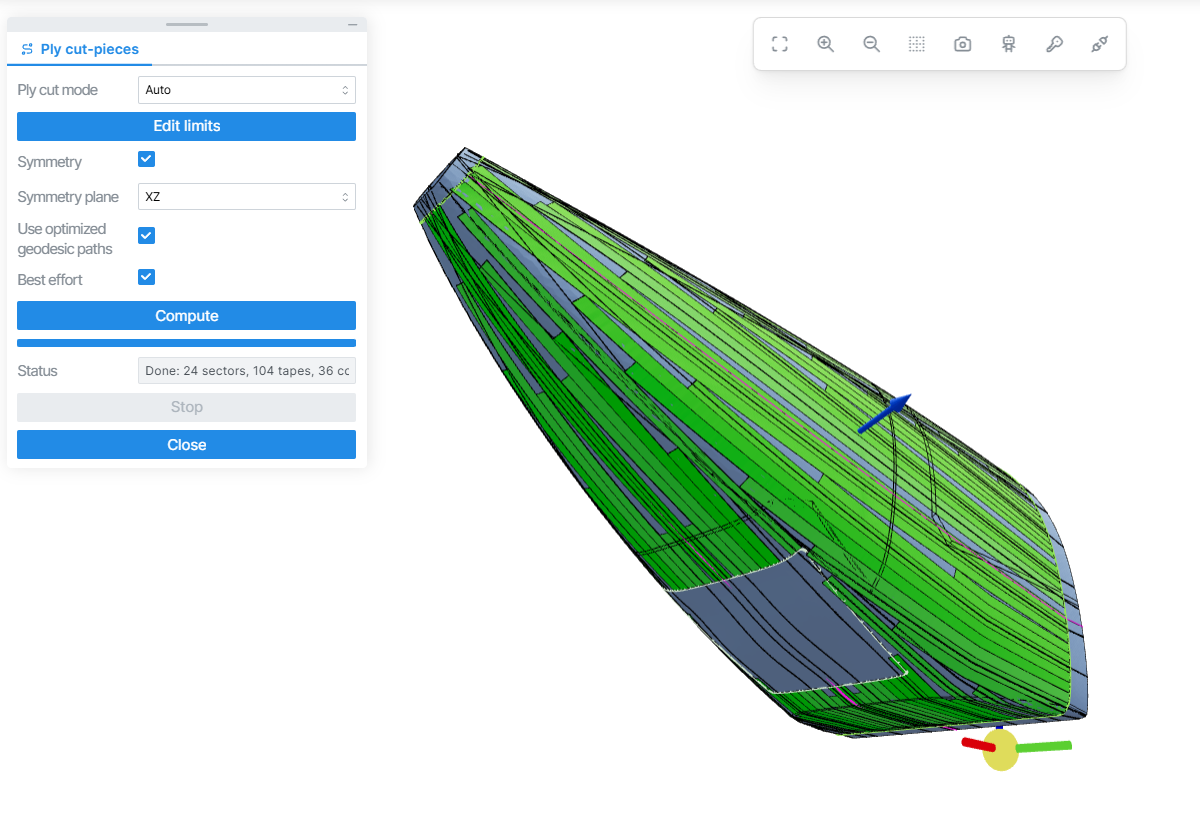The height and width of the screenshot is (816, 1200).
Task: Click the Status label
Action: click(x=37, y=371)
